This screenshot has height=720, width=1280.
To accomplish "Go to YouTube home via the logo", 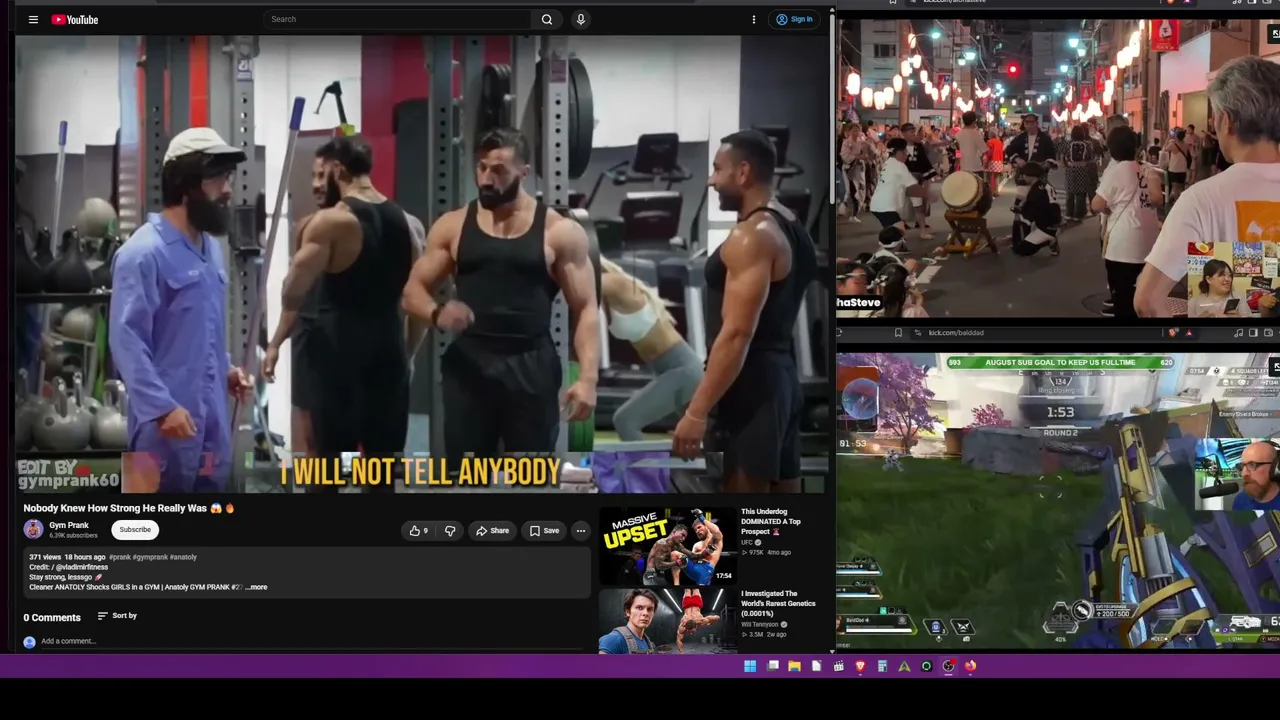I will (75, 19).
